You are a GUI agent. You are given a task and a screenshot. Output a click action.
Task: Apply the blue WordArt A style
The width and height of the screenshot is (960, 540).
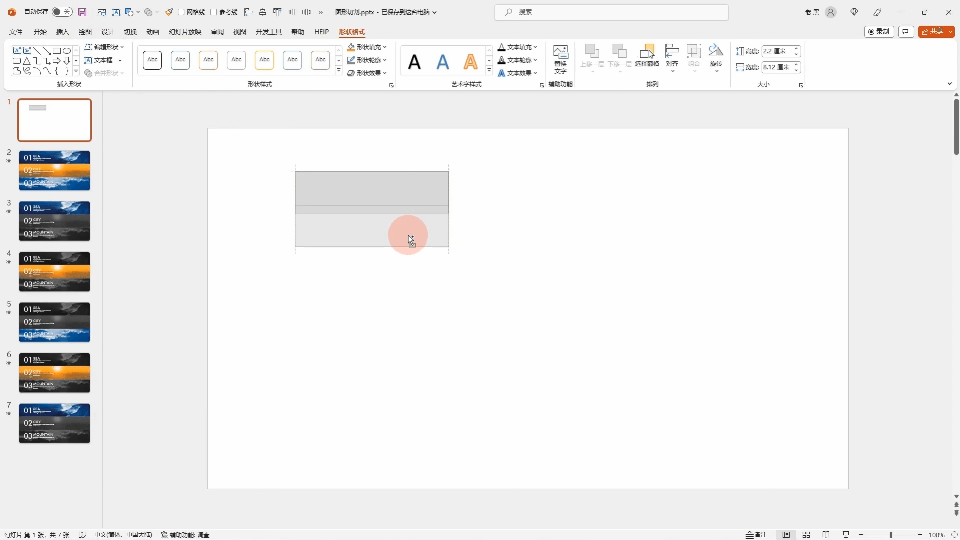[443, 62]
